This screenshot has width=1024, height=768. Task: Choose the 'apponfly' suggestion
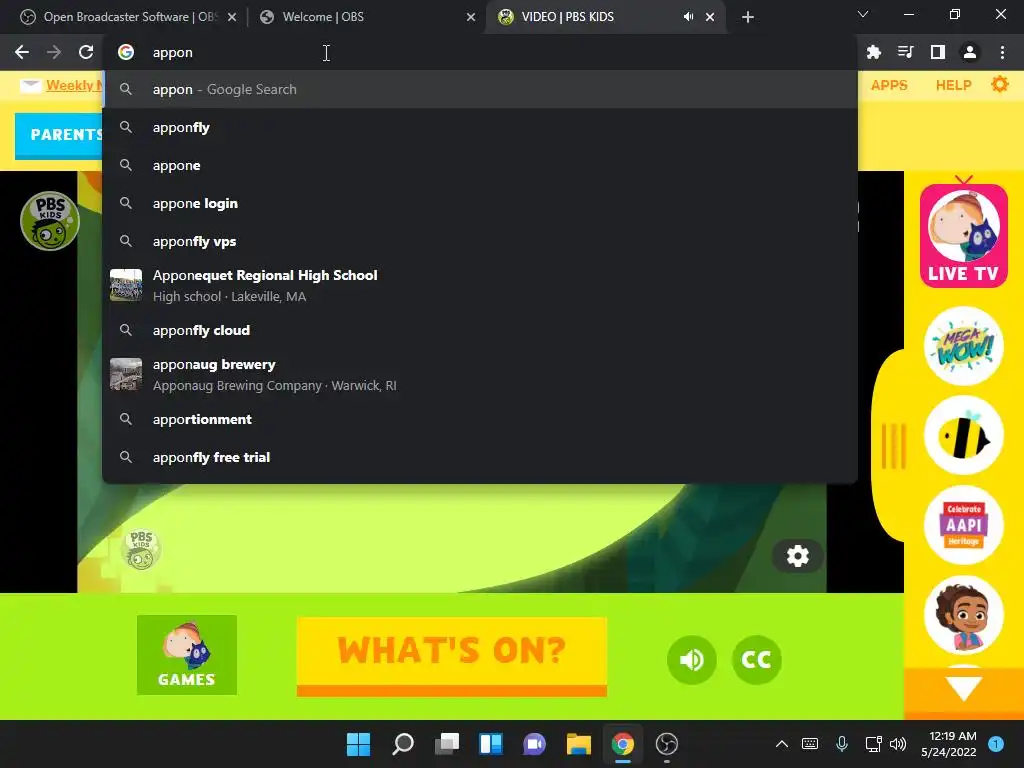(x=480, y=127)
